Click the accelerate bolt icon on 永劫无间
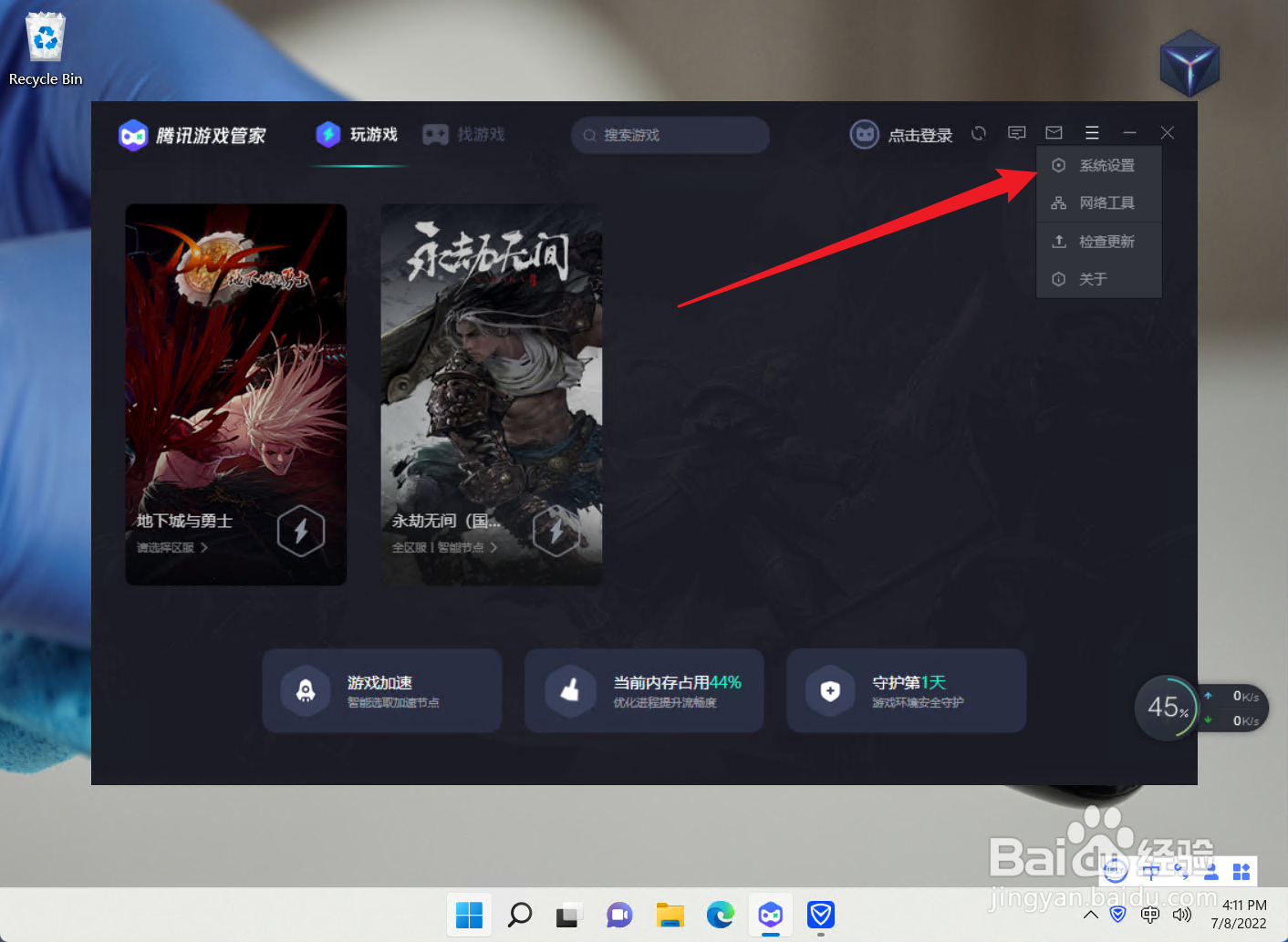The image size is (1288, 942). tap(556, 530)
